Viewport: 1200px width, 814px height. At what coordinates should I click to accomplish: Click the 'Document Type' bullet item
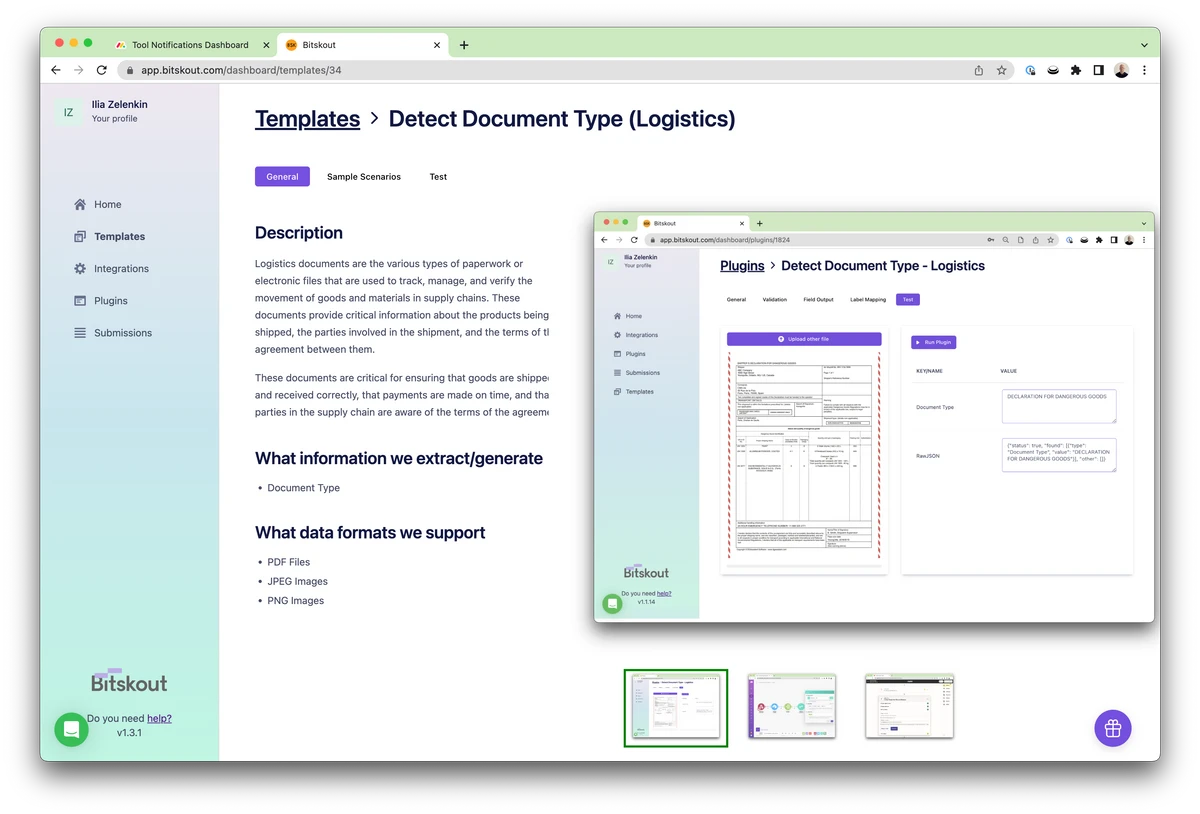(x=303, y=488)
